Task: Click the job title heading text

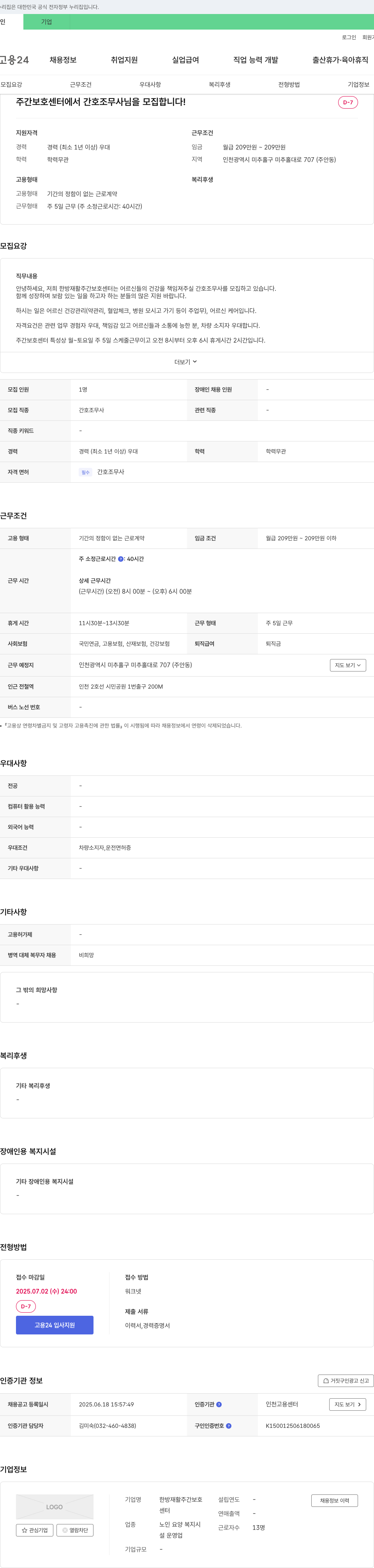Action: (x=101, y=102)
